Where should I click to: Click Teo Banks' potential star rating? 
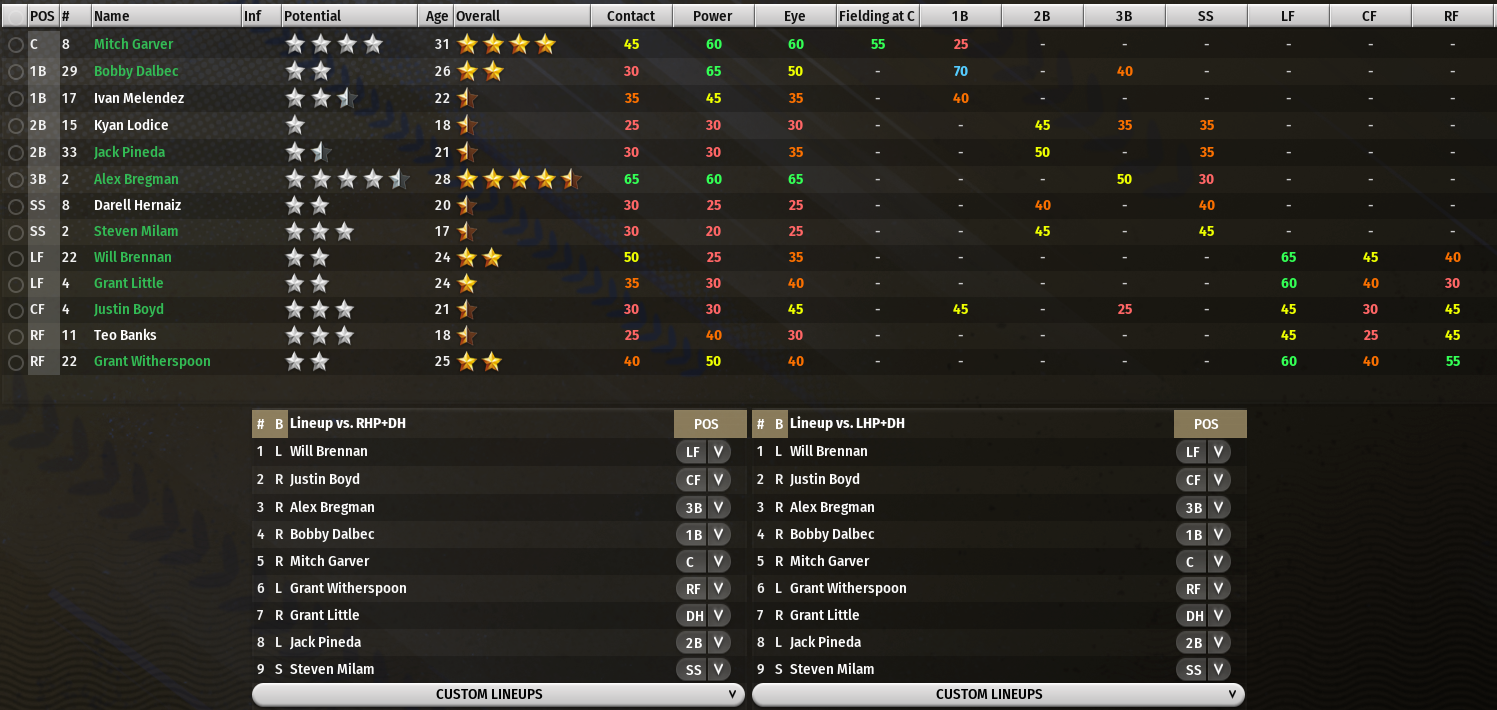click(320, 335)
